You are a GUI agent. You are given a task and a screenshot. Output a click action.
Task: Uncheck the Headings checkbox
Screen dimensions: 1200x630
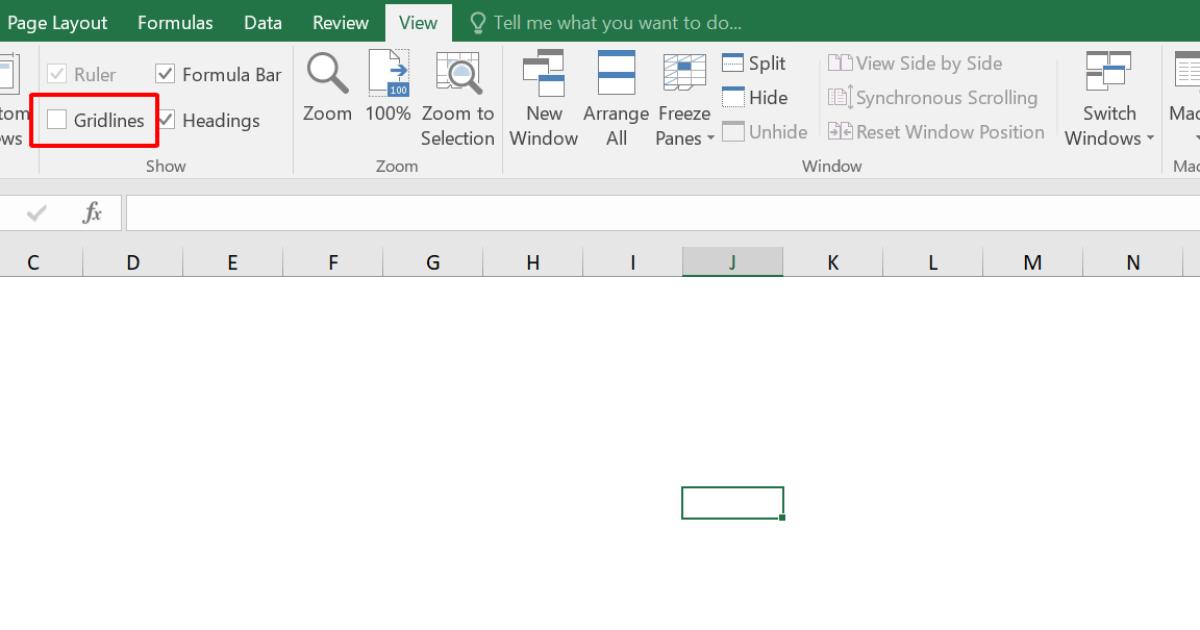pos(165,120)
